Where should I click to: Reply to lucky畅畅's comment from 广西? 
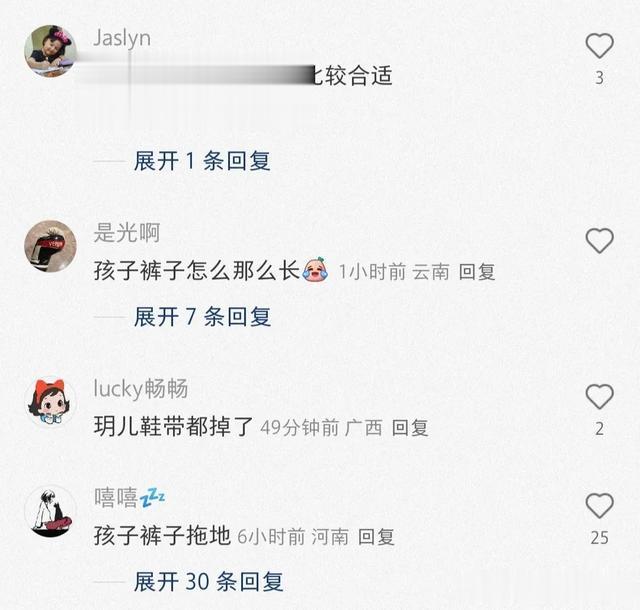click(410, 428)
